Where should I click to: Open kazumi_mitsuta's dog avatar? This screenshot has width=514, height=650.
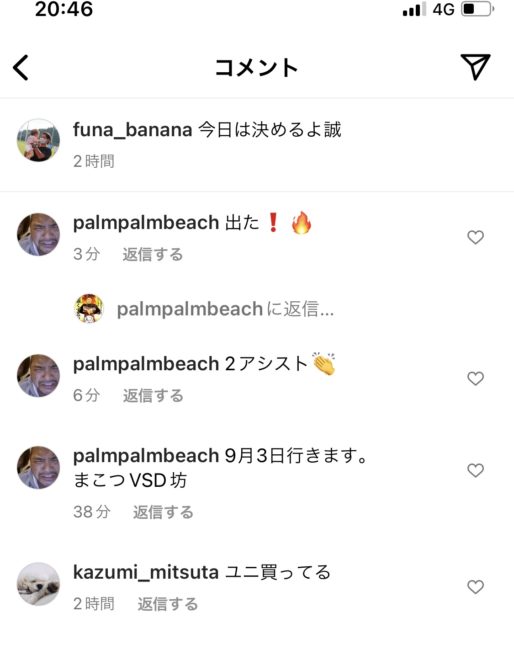coord(38,584)
